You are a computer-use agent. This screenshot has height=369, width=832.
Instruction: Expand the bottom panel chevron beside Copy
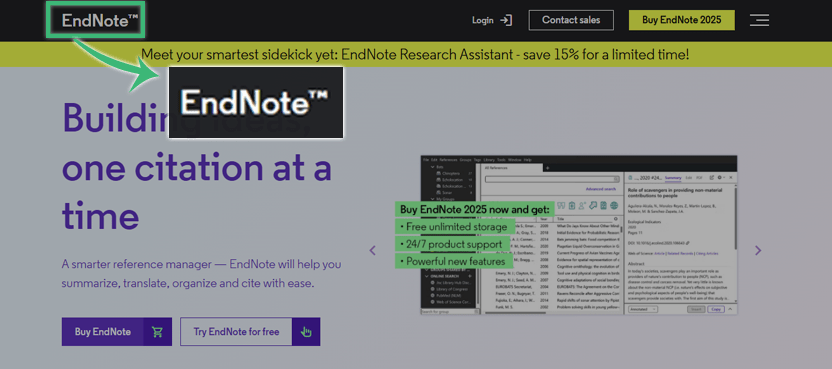tap(730, 310)
